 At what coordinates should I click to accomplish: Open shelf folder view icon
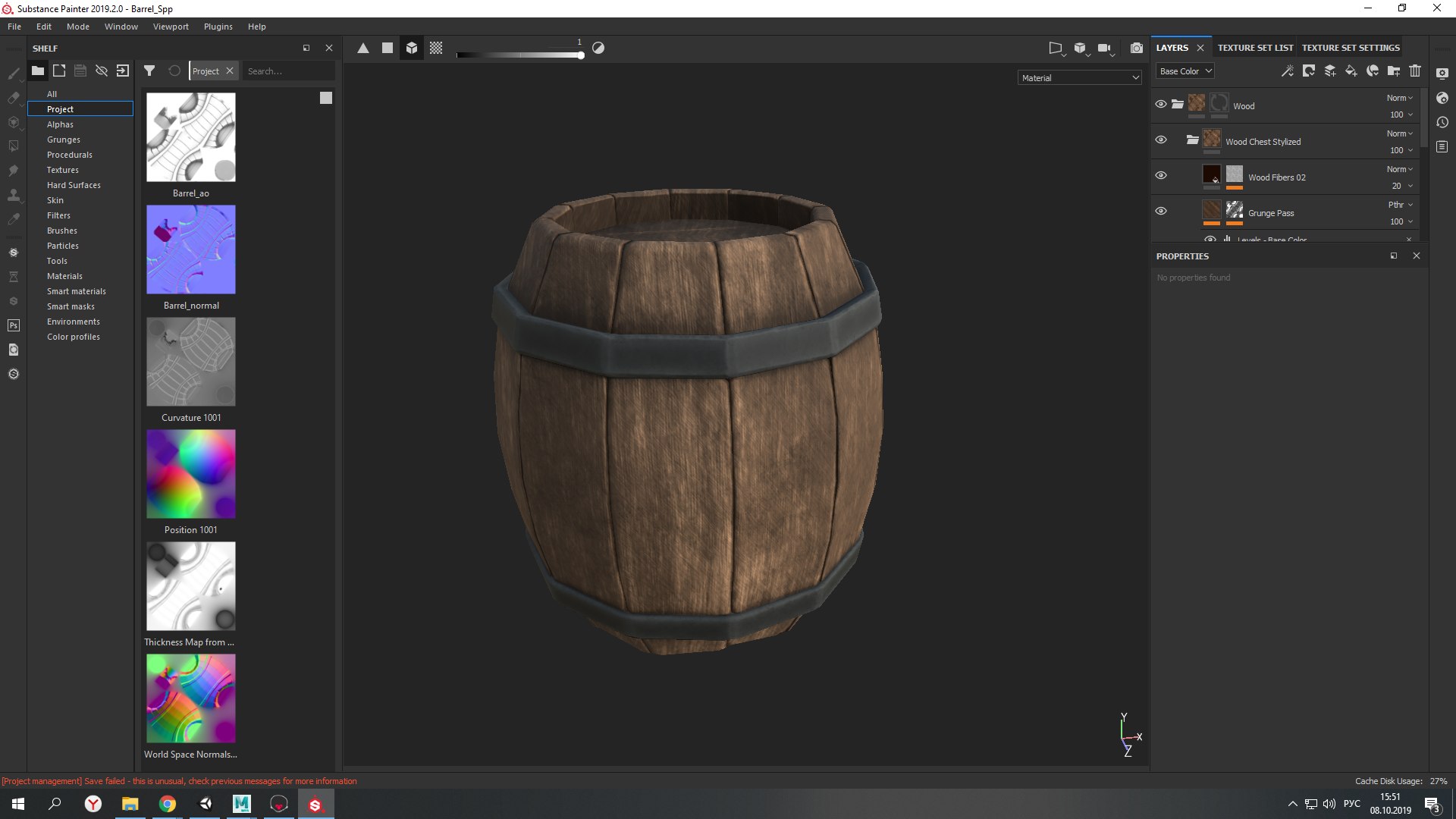pyautogui.click(x=37, y=71)
